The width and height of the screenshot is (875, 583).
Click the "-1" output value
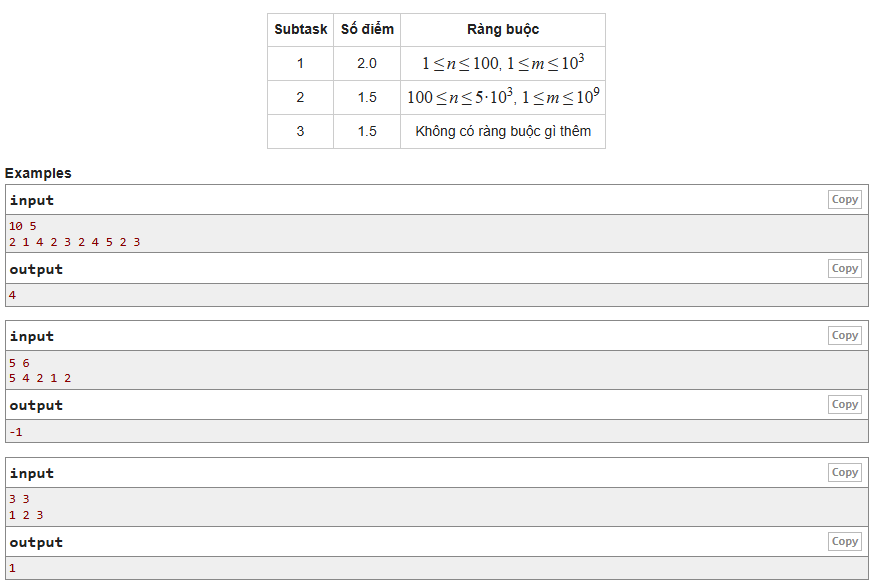[13, 432]
